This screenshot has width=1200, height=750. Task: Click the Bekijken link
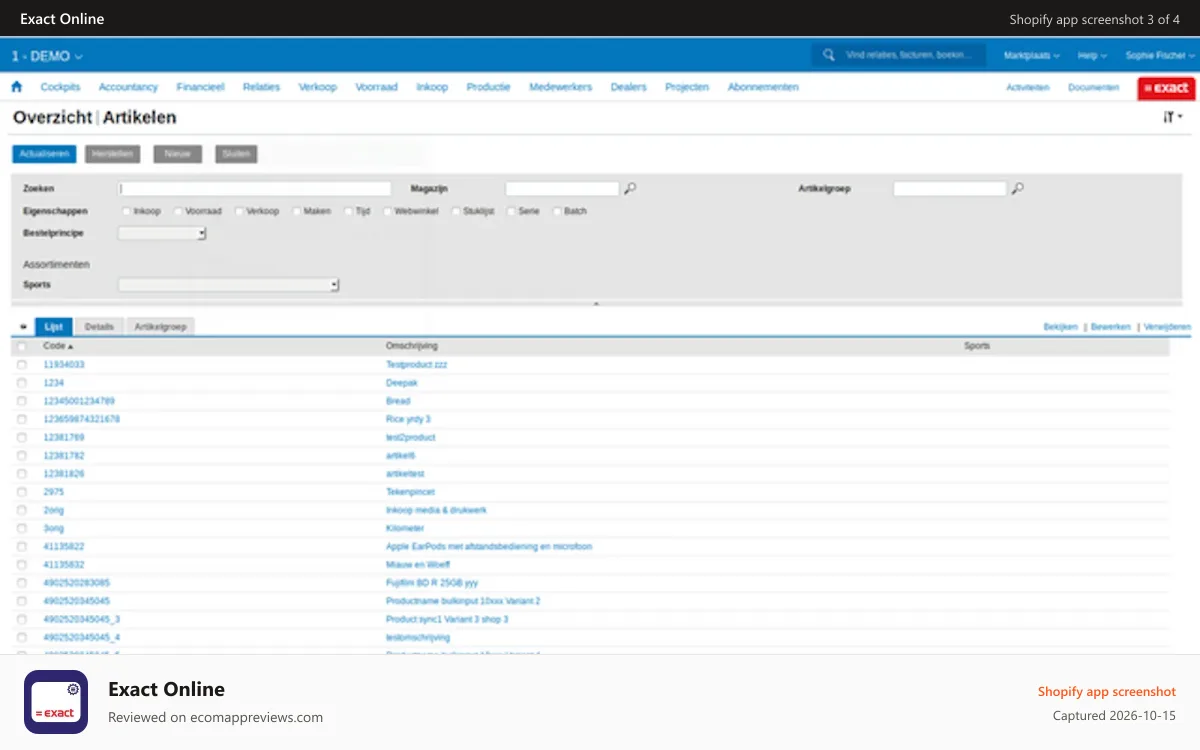coord(1060,327)
